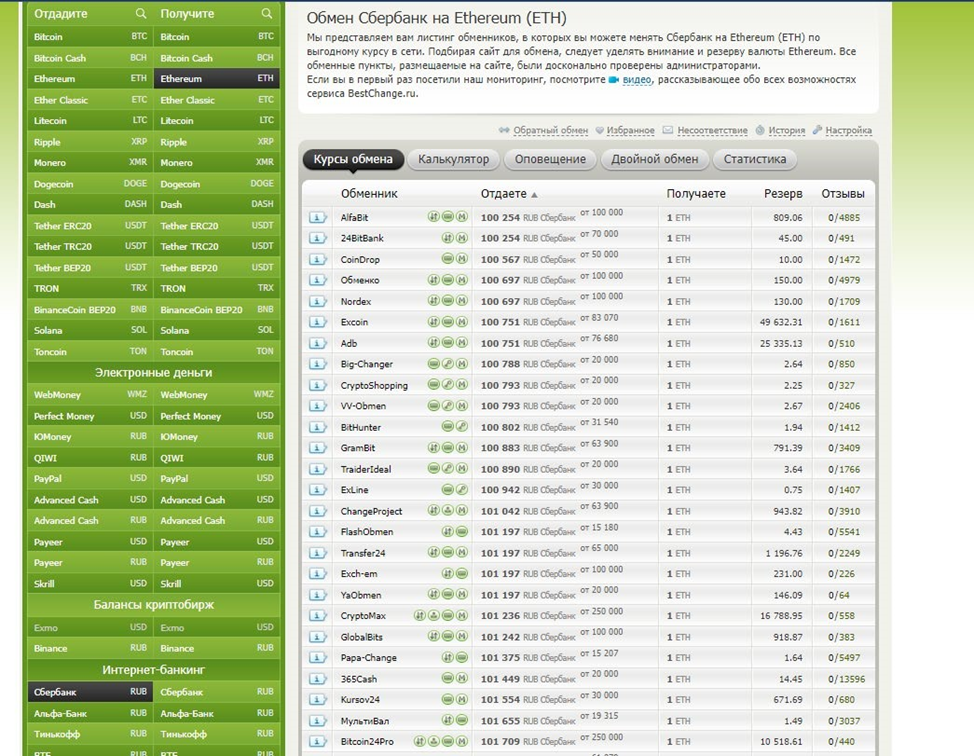Click the arrows icon beside Обратный обмен
The image size is (974, 756).
504,130
